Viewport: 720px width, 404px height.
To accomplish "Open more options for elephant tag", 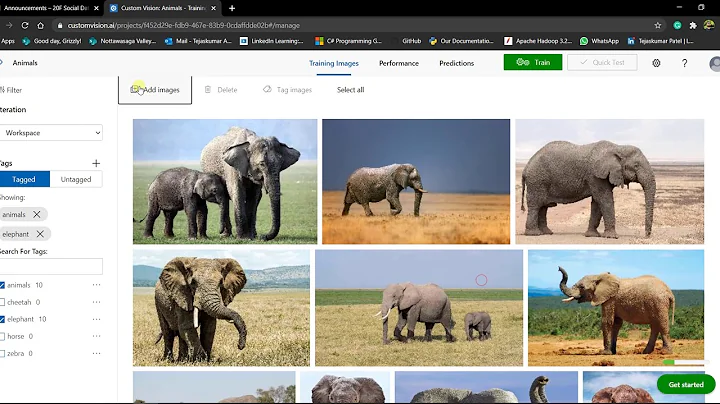I will pos(96,319).
